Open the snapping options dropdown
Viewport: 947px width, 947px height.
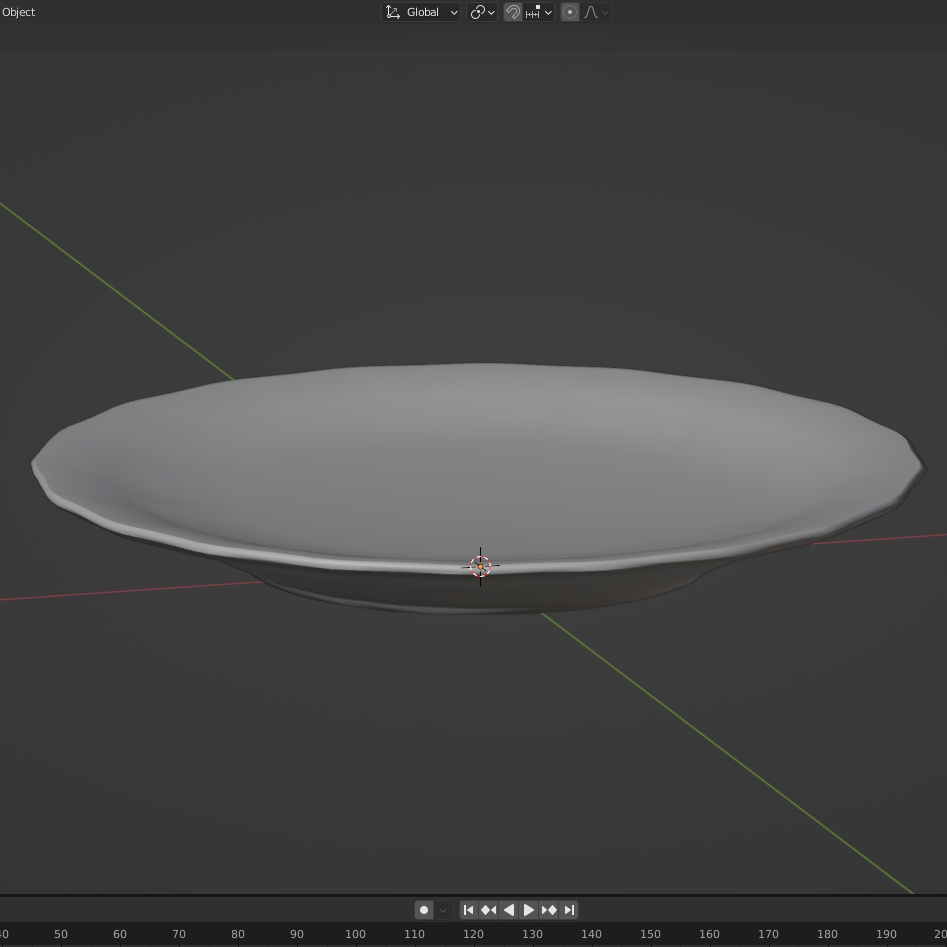(x=539, y=12)
